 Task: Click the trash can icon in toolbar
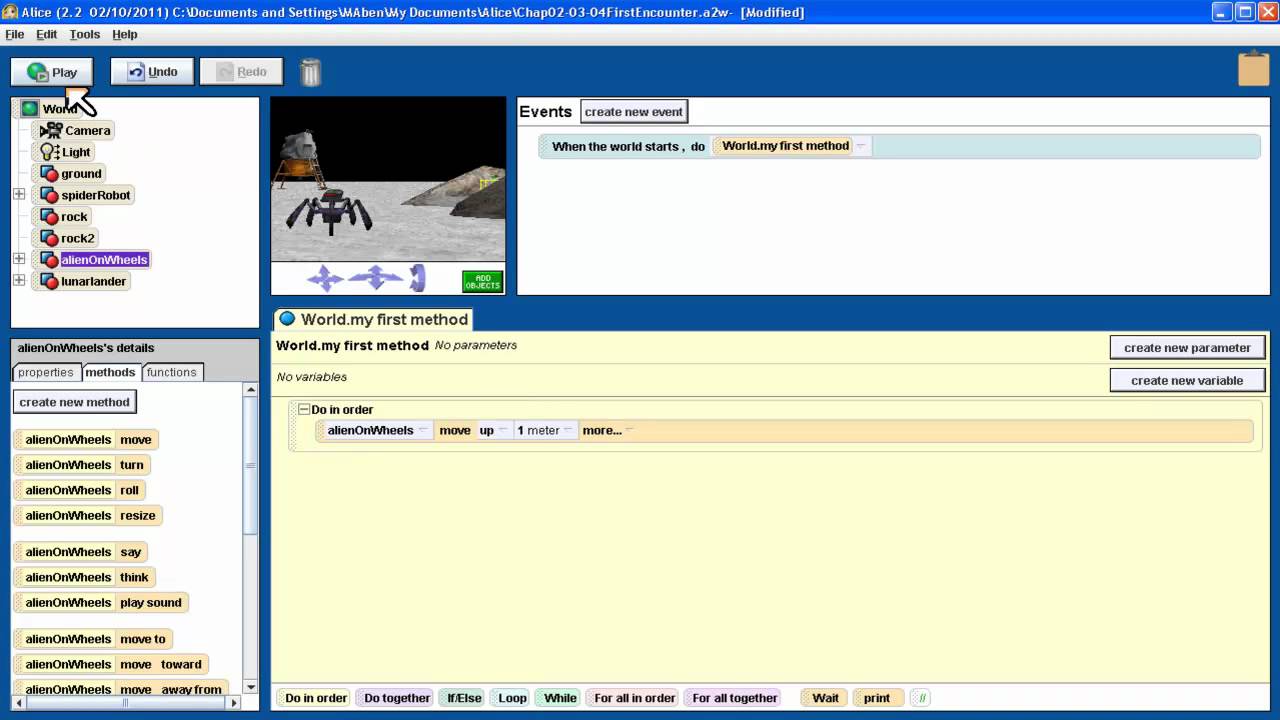coord(311,72)
